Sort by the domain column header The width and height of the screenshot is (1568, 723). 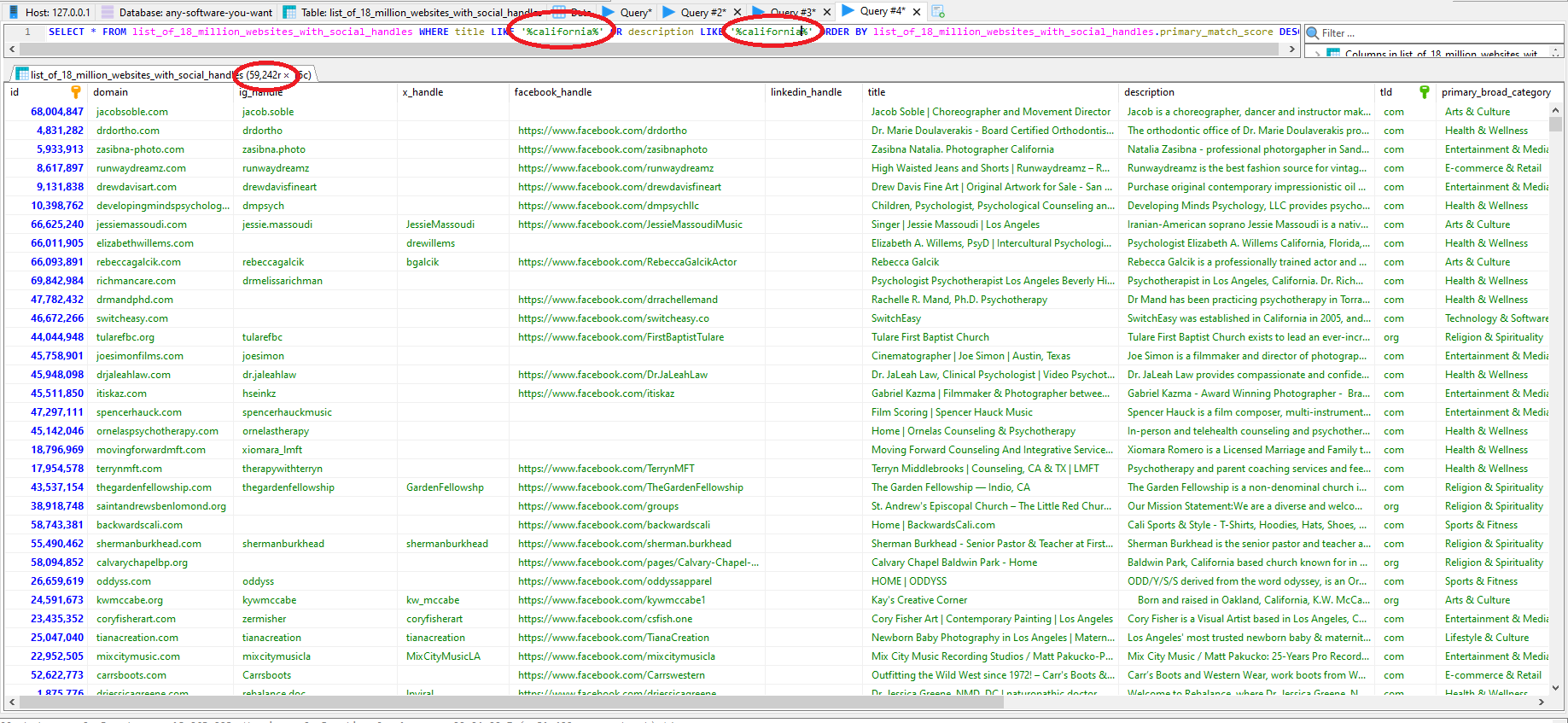(x=160, y=92)
